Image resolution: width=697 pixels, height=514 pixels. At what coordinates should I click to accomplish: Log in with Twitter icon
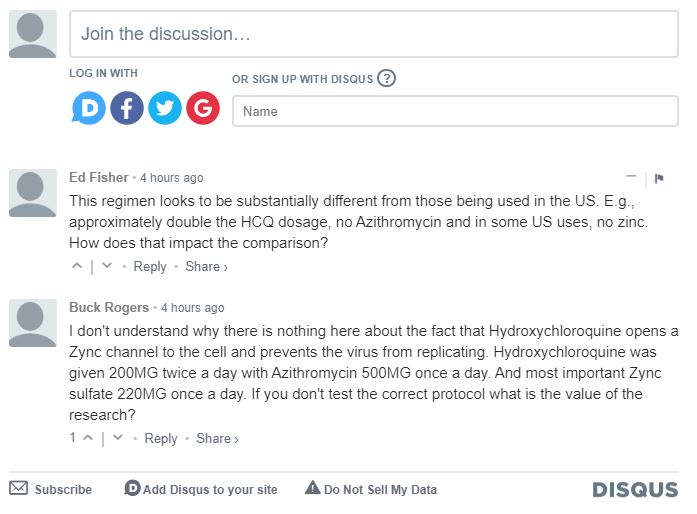click(165, 108)
